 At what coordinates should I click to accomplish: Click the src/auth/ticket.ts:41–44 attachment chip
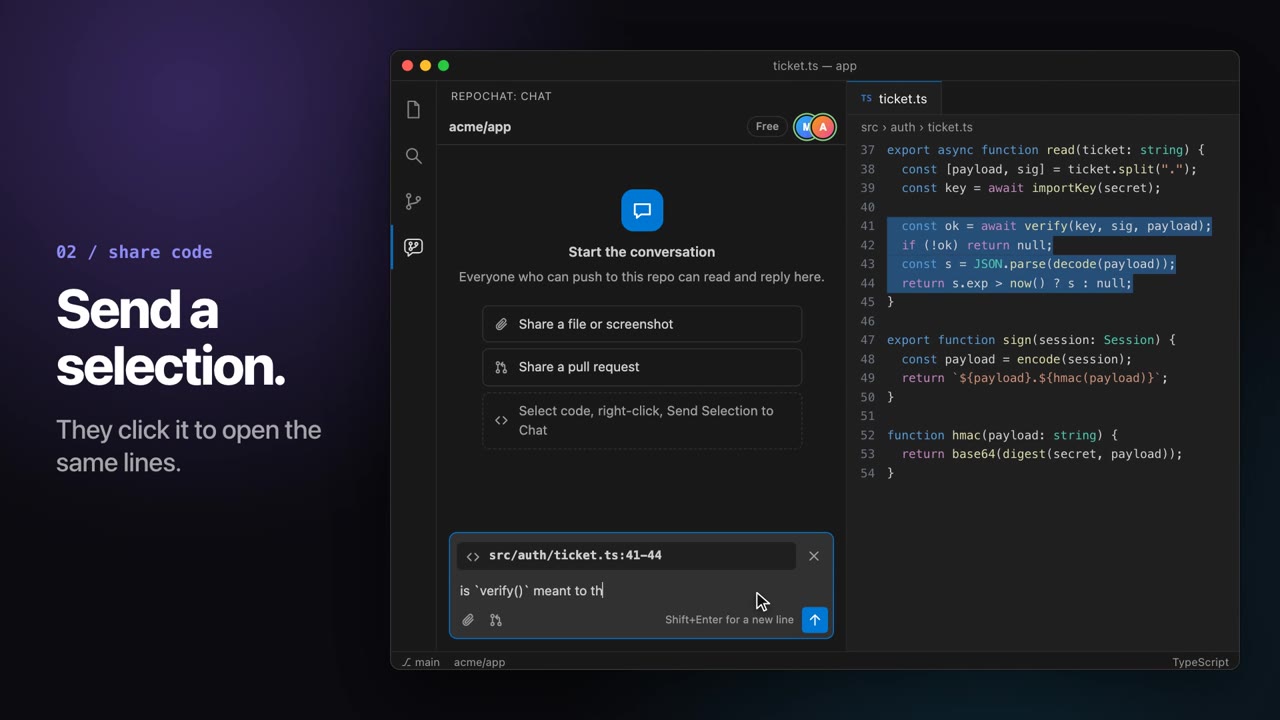(x=626, y=556)
